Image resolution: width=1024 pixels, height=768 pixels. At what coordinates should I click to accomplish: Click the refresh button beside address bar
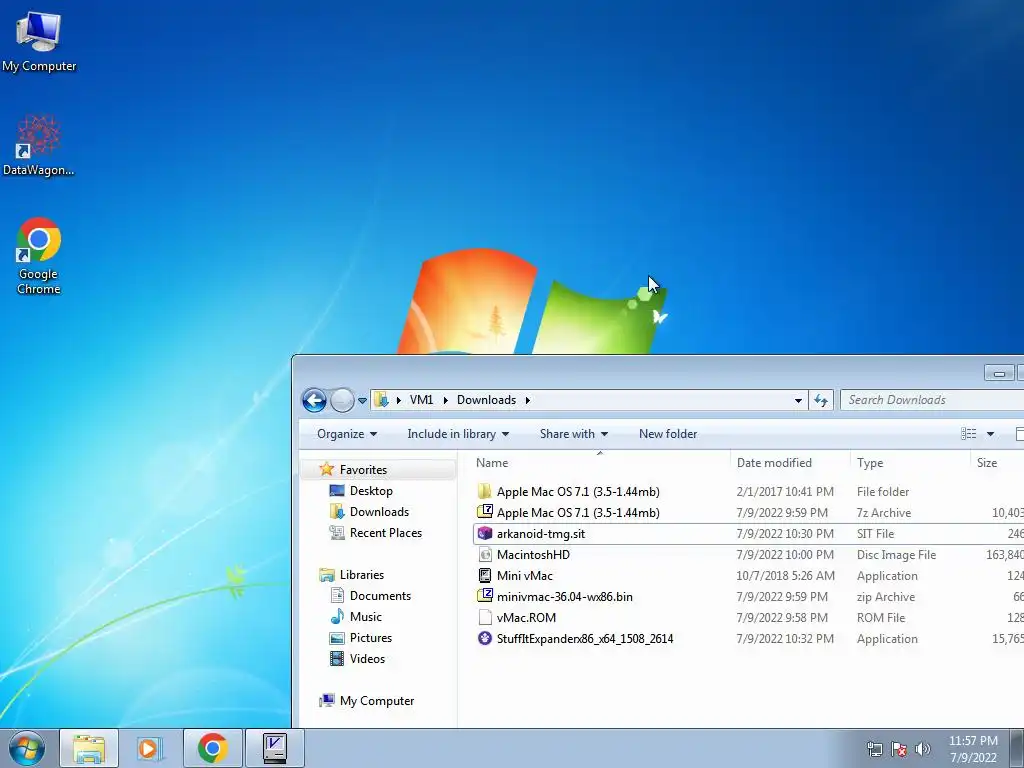pos(821,400)
